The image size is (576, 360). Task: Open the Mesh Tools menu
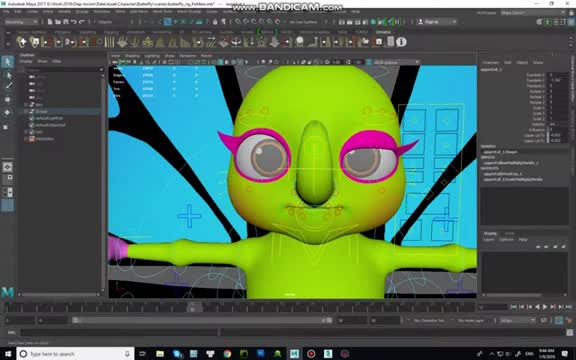(162, 12)
